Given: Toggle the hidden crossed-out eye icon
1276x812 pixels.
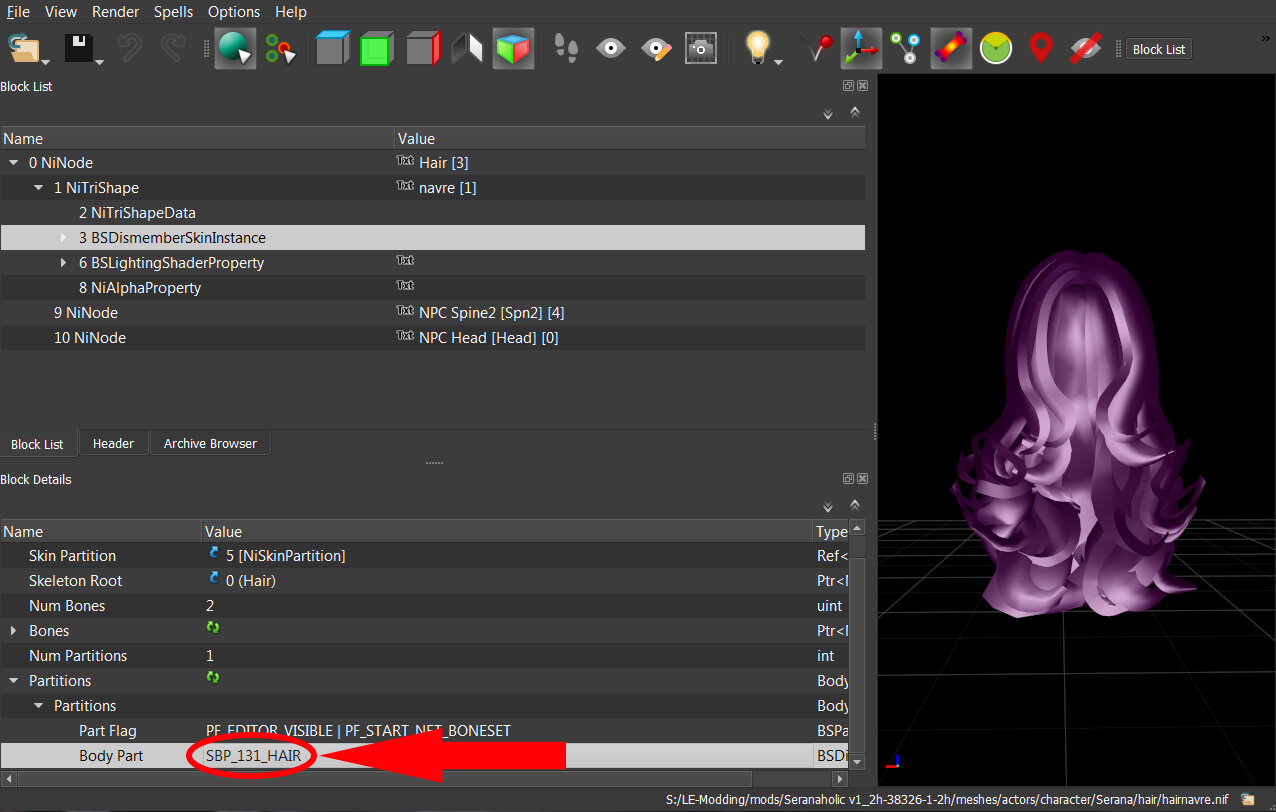Looking at the screenshot, I should [1085, 48].
